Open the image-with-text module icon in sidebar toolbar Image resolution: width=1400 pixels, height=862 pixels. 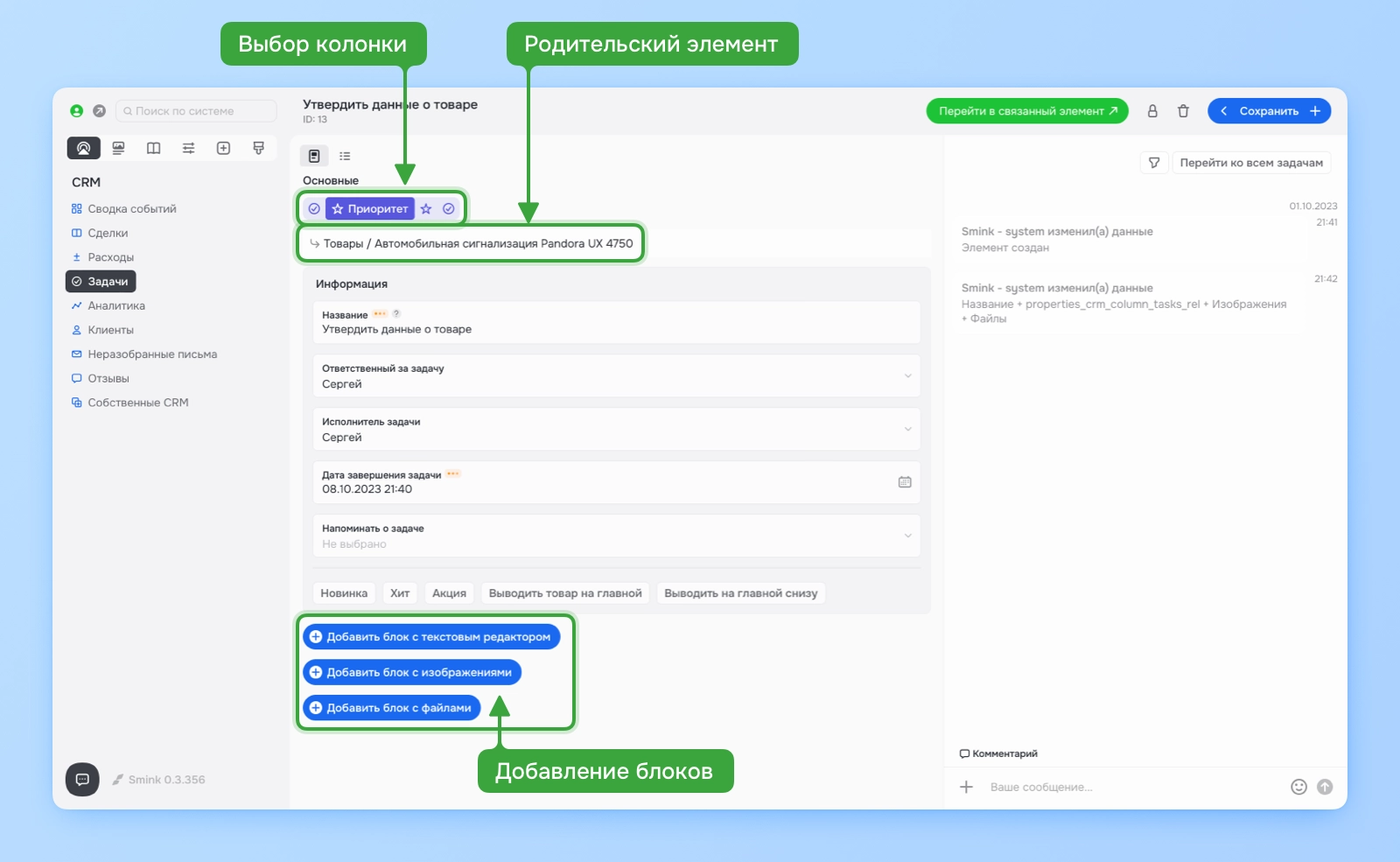118,148
